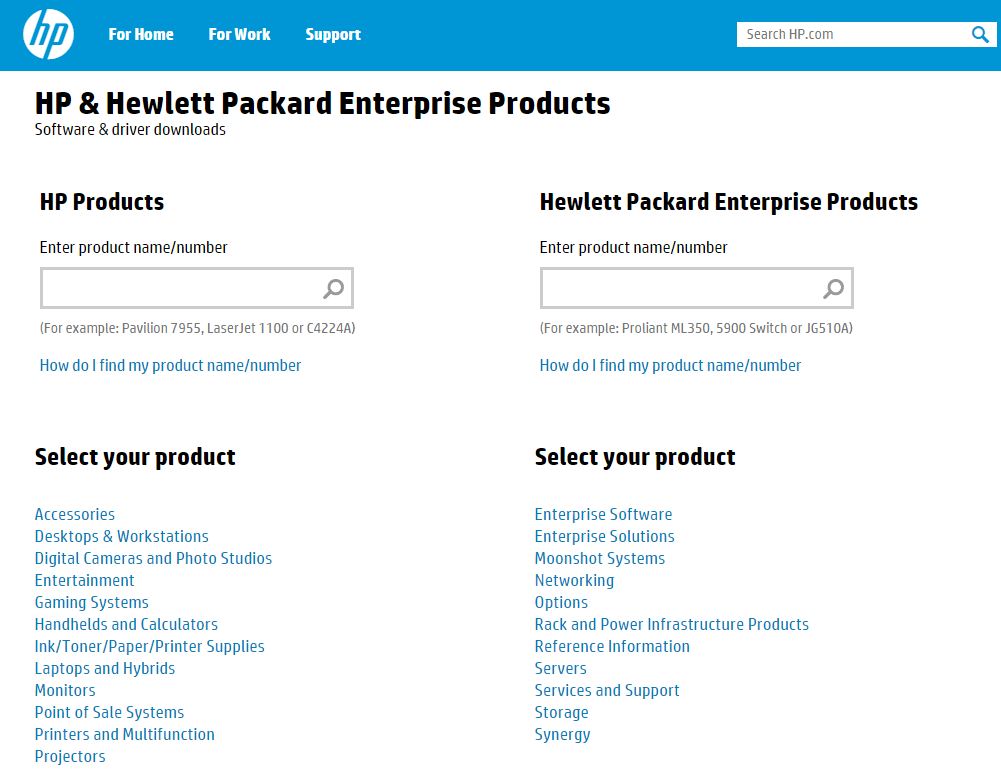The image size is (1001, 771).
Task: Open Desktops & Workstations
Action: (121, 536)
